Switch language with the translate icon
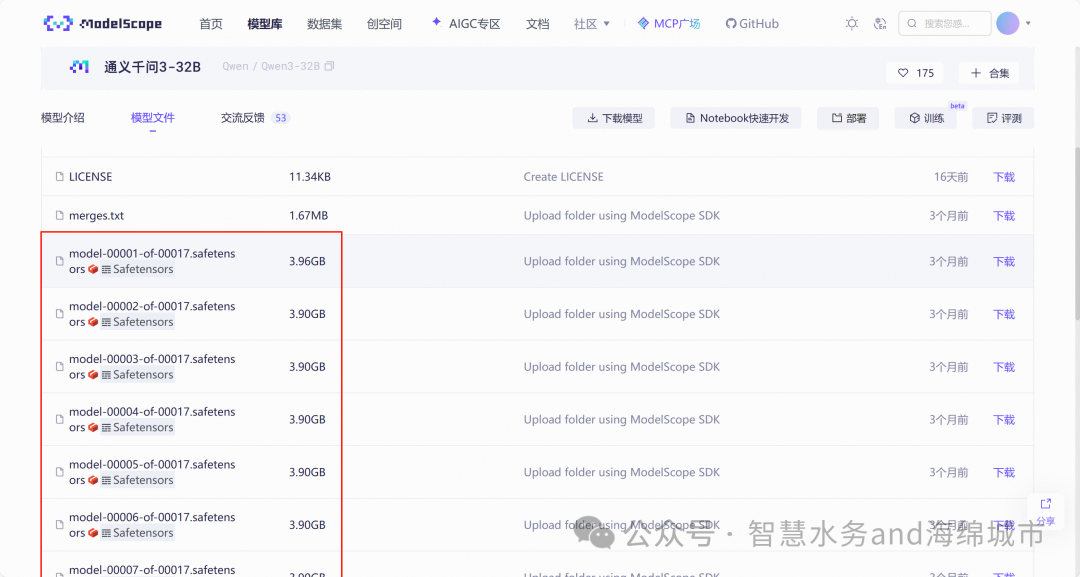The width and height of the screenshot is (1080, 577). (x=880, y=23)
